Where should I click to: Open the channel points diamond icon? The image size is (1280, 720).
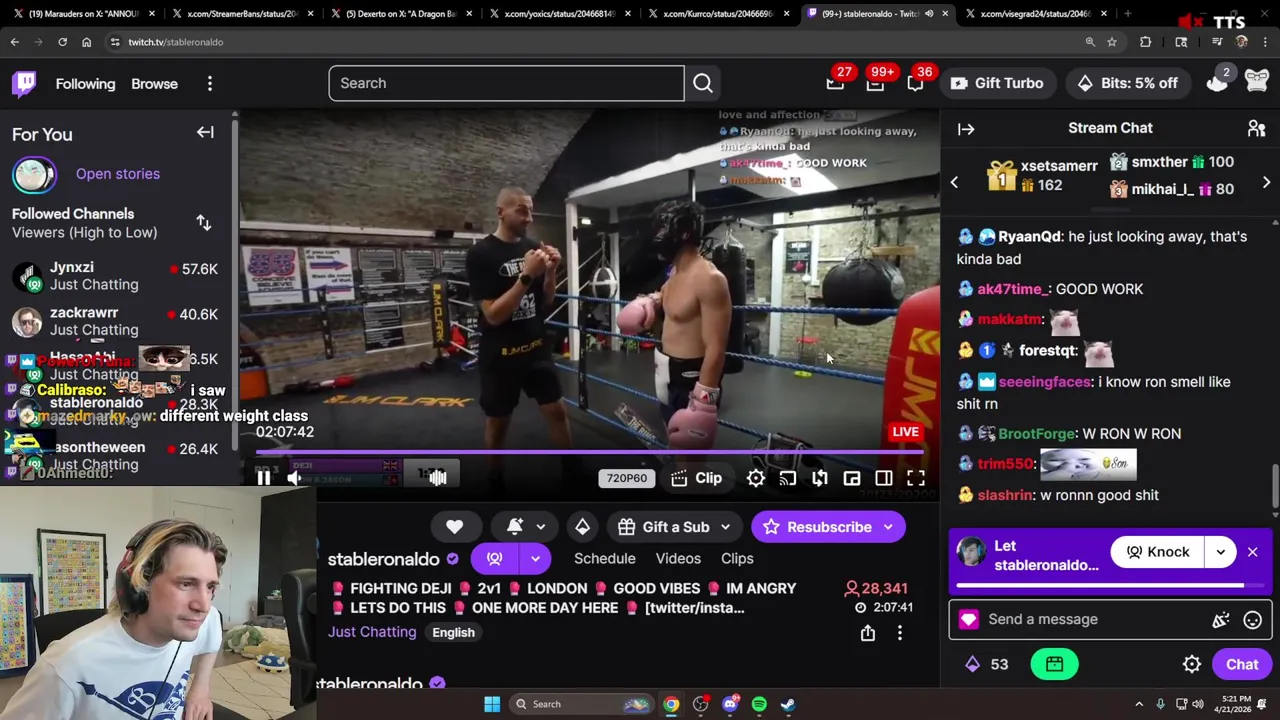click(x=972, y=664)
